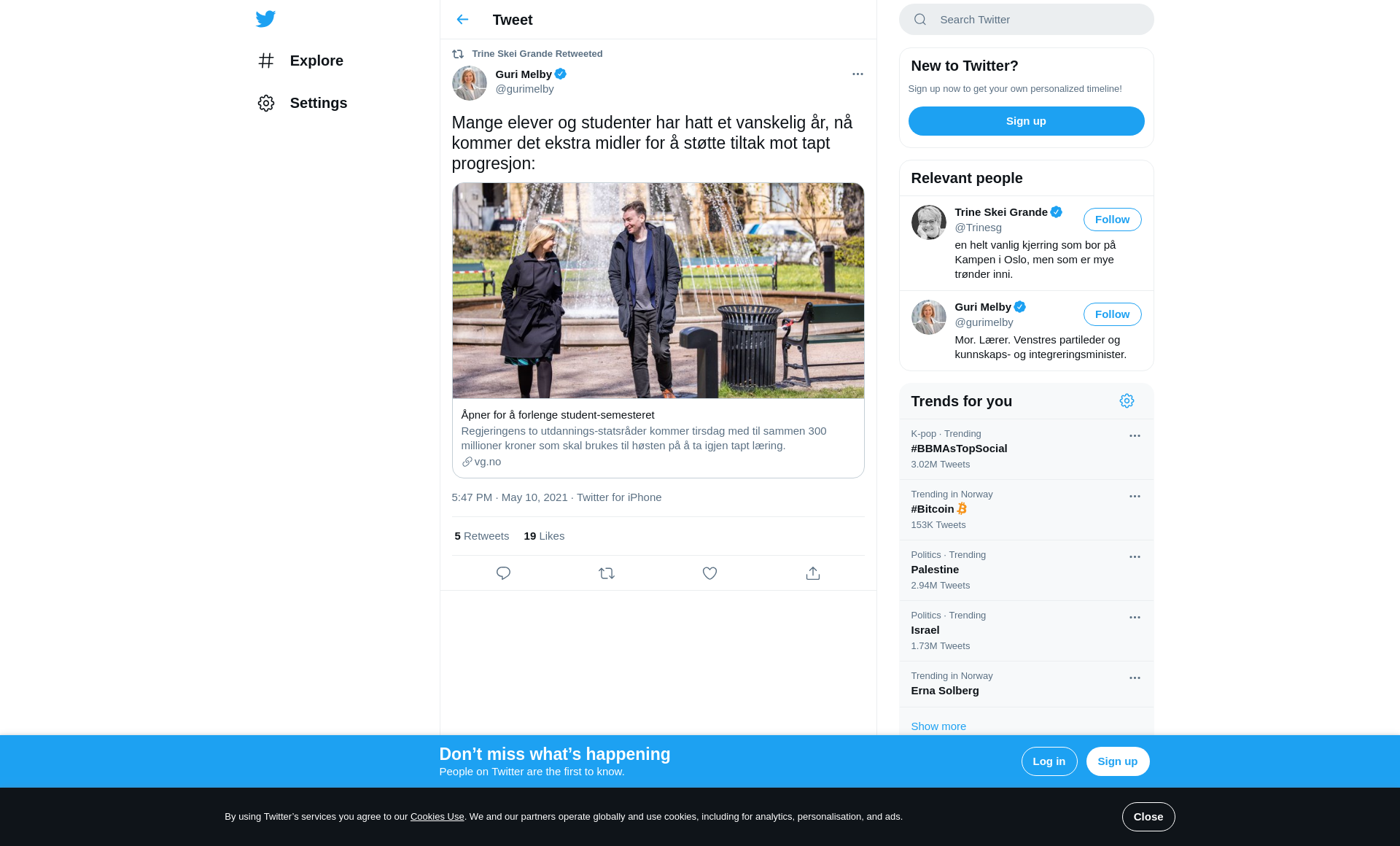The width and height of the screenshot is (1400, 846).
Task: Follow Guri Melby
Action: coord(1113,314)
